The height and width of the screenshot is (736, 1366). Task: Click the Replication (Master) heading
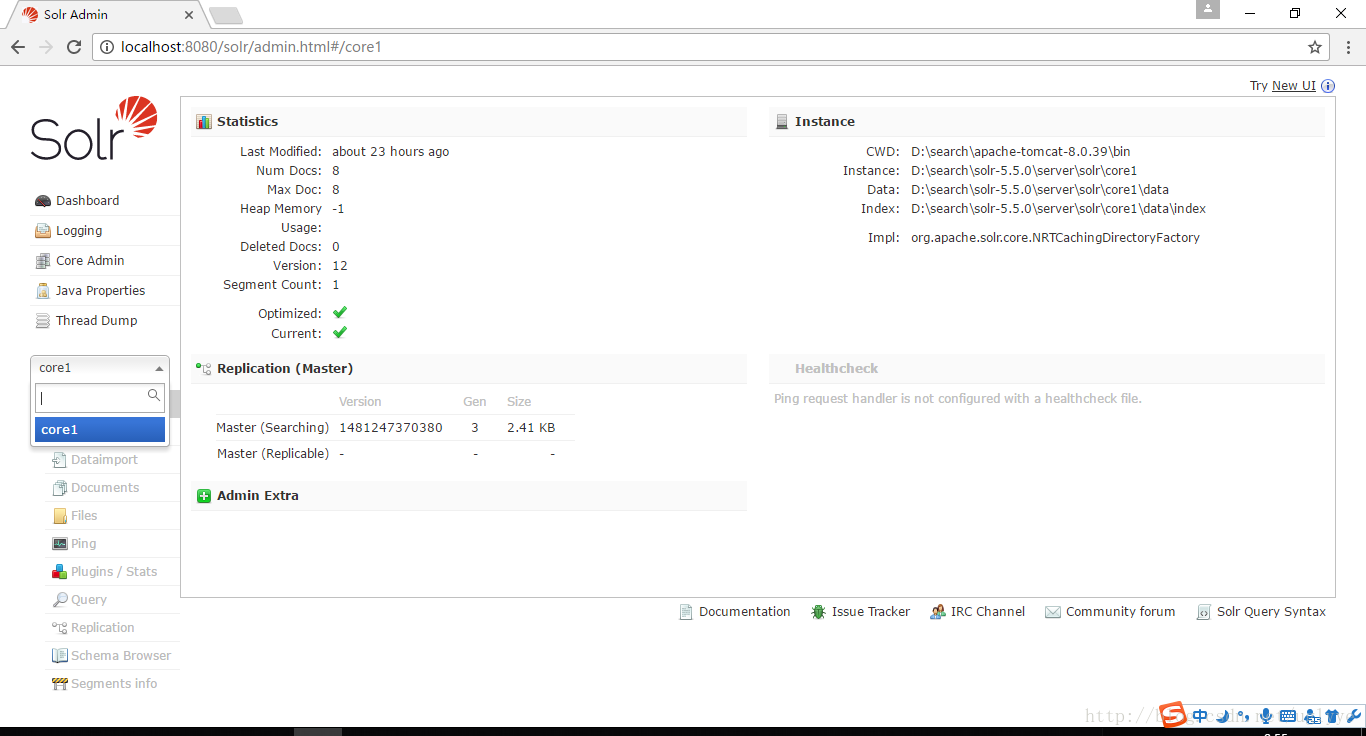285,369
